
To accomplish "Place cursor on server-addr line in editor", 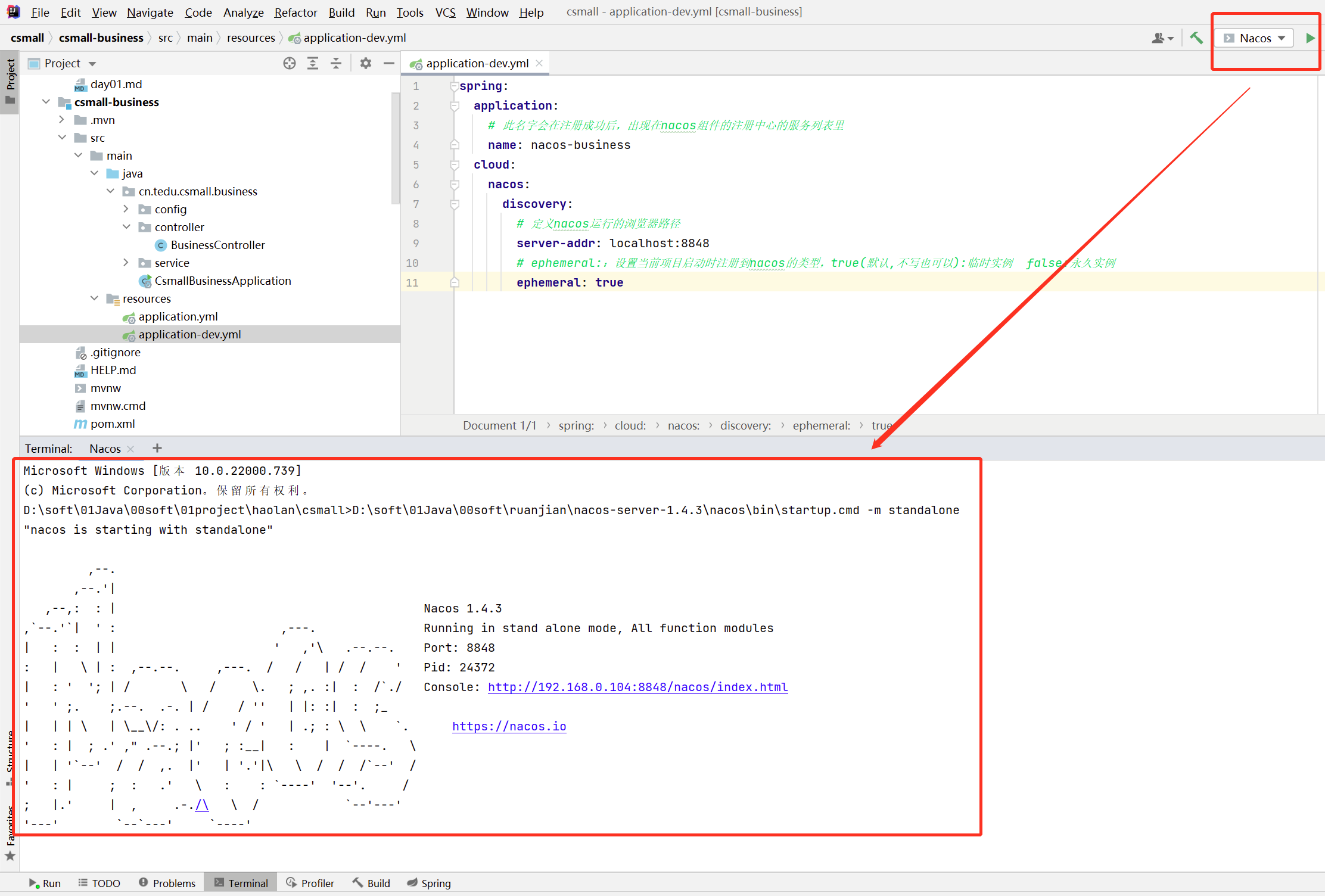I will 612,243.
